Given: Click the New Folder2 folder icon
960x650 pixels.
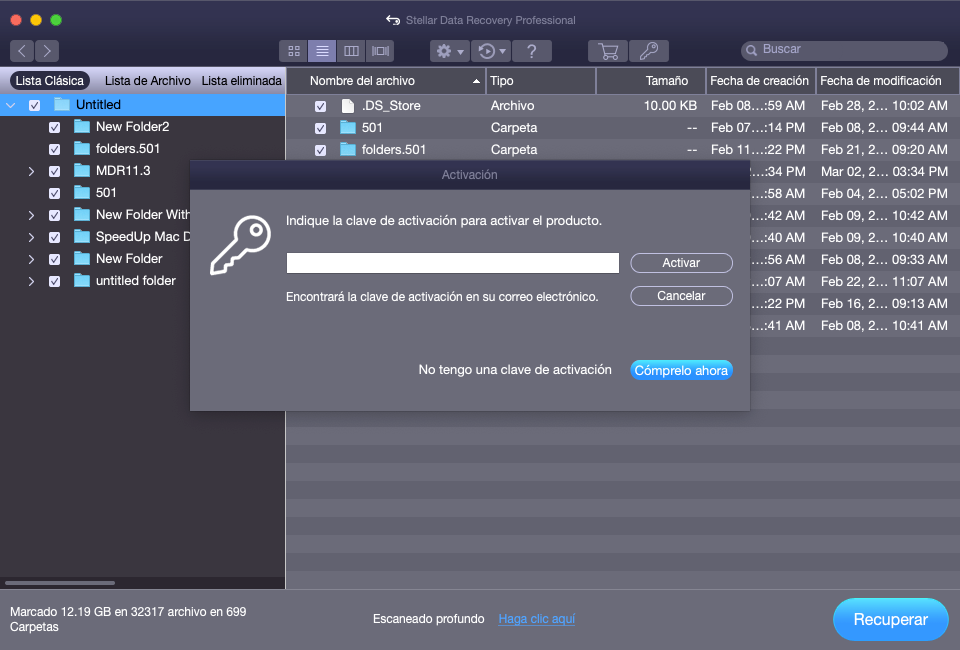Looking at the screenshot, I should tap(82, 126).
